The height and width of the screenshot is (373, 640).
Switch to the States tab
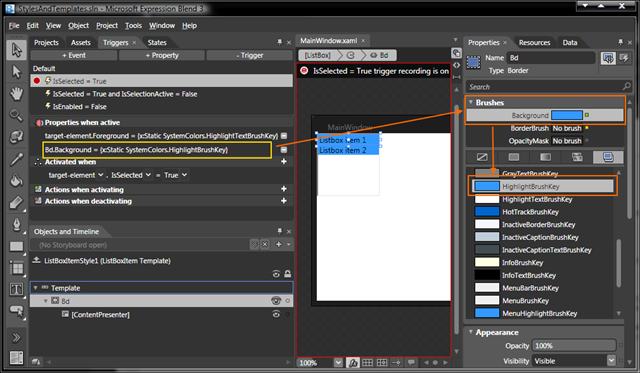(157, 42)
